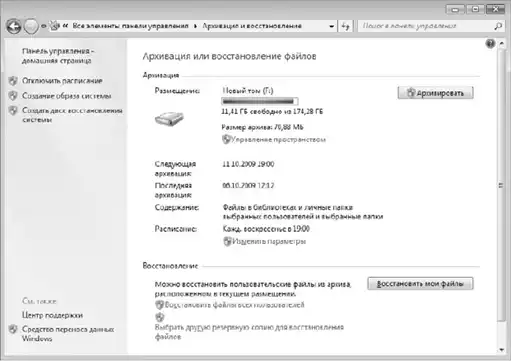Image resolution: width=511 pixels, height=361 pixels.
Task: Click 'Отключить расписание' link
Action: click(62, 81)
